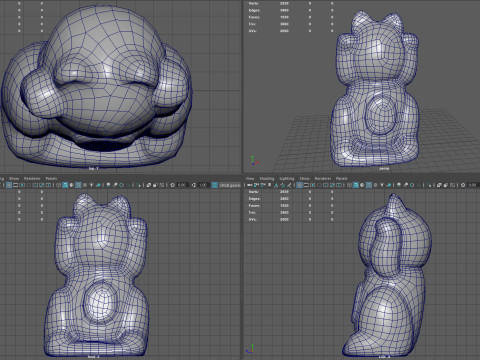Click Bookmarks icon in side view toolbar

pos(269,185)
